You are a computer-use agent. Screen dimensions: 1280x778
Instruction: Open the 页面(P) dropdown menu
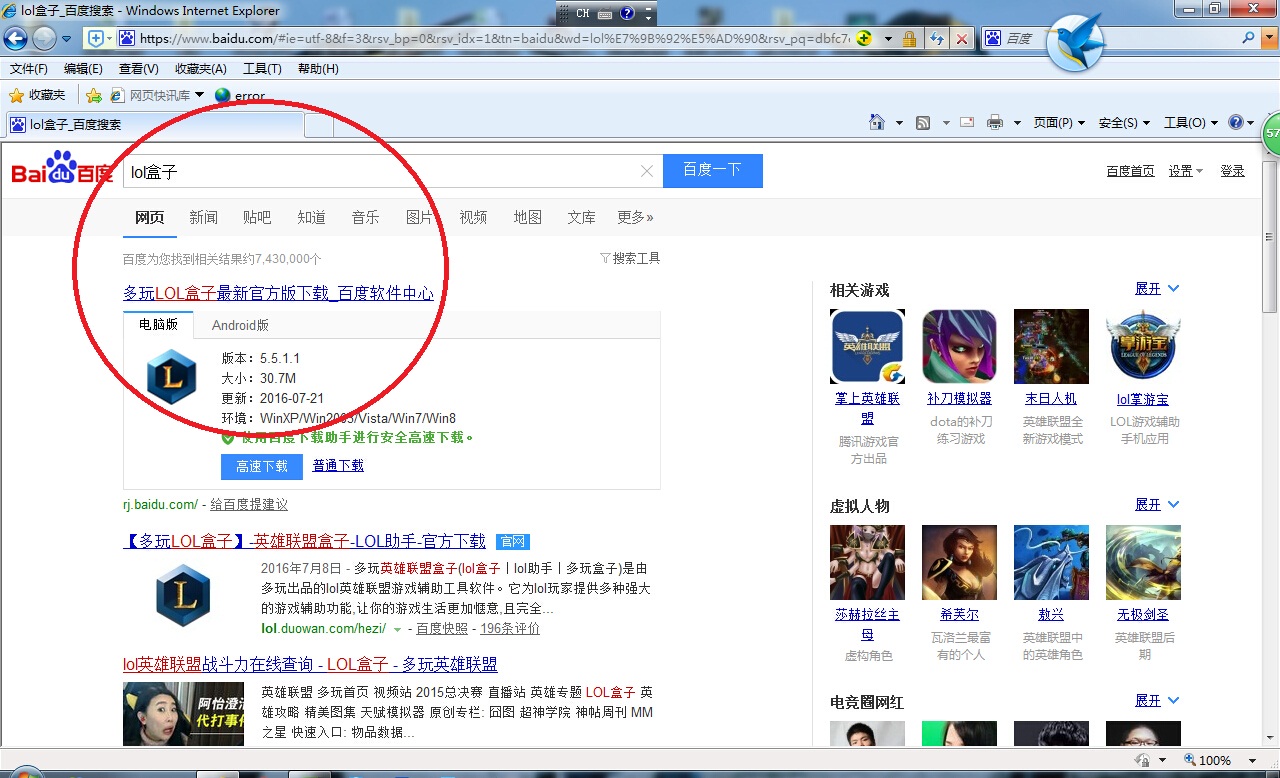1059,122
